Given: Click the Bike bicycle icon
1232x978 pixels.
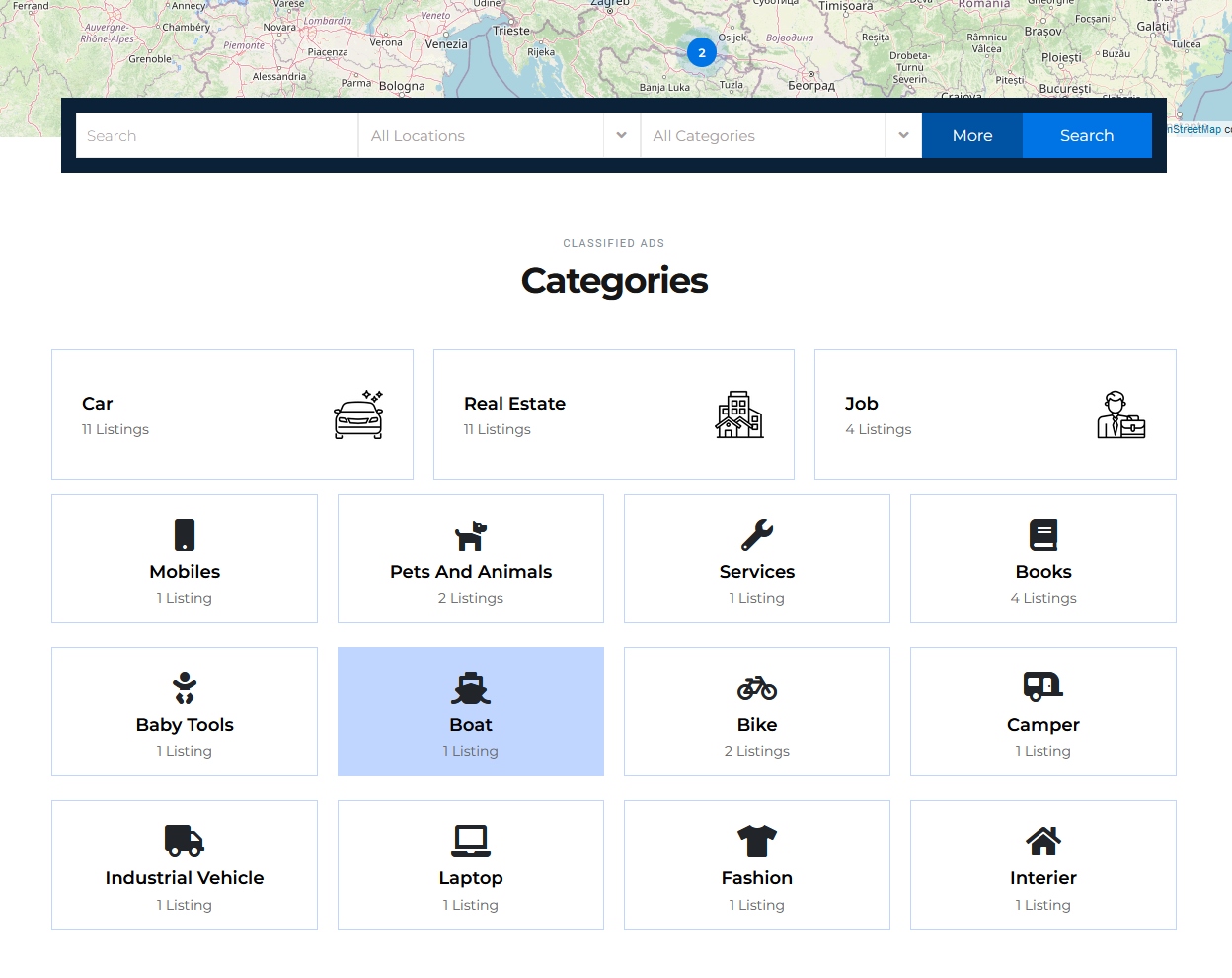Looking at the screenshot, I should click(x=757, y=688).
